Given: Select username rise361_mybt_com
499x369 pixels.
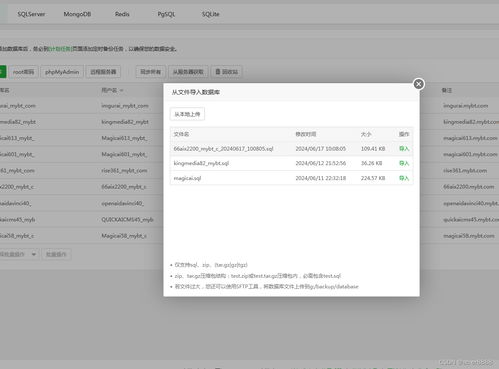Looking at the screenshot, I should [x=124, y=171].
